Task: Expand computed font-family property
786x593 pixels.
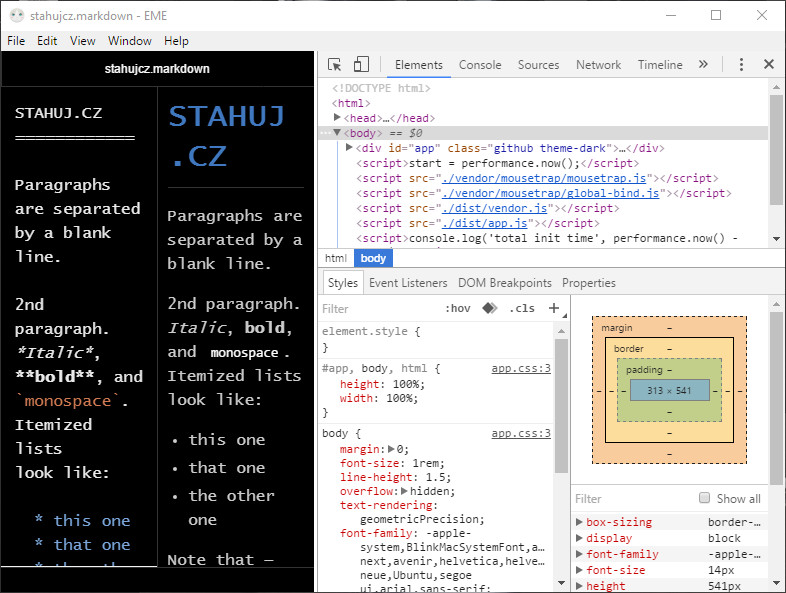Action: pyautogui.click(x=579, y=554)
